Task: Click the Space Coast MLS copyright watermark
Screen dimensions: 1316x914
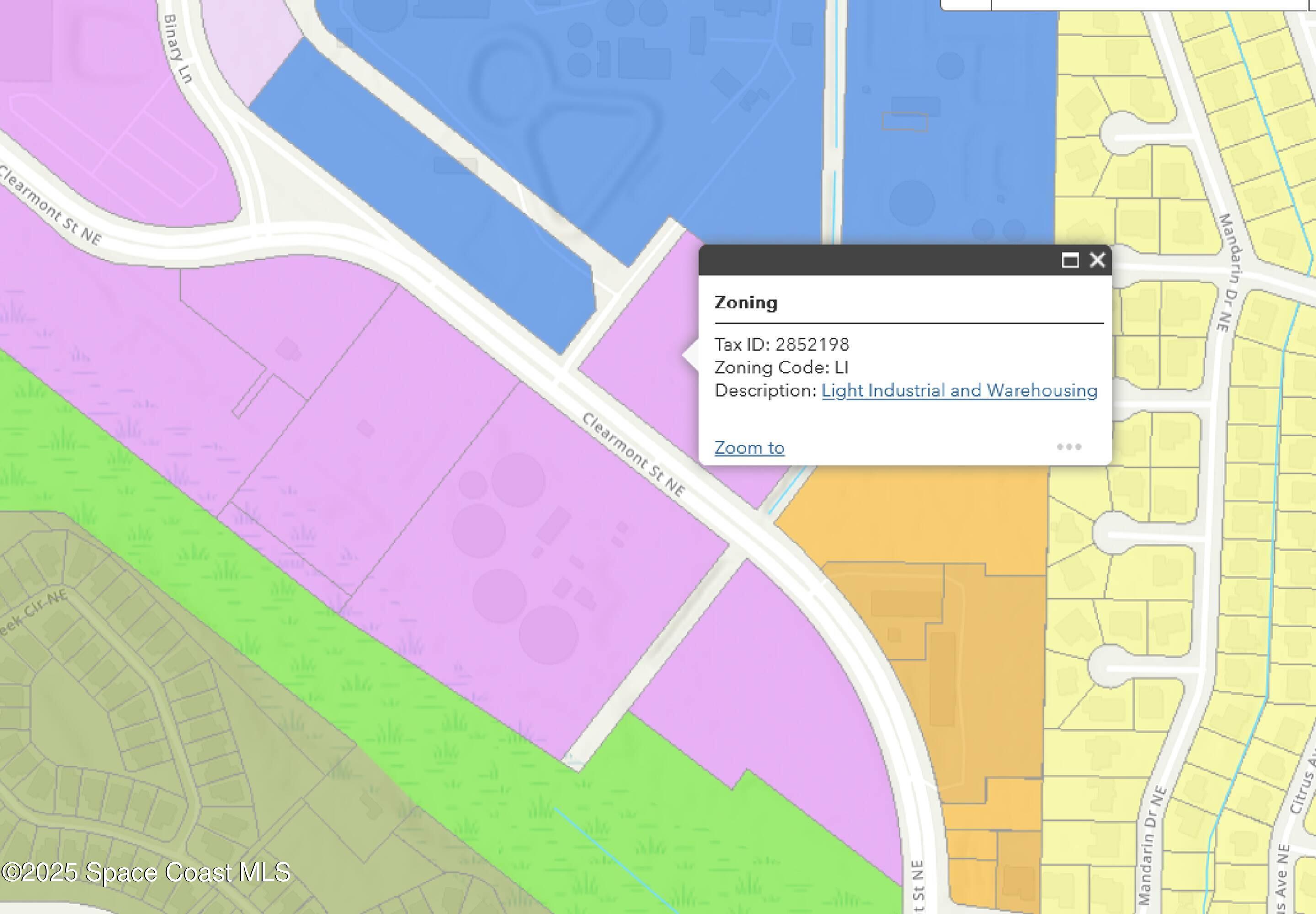Action: pyautogui.click(x=146, y=872)
